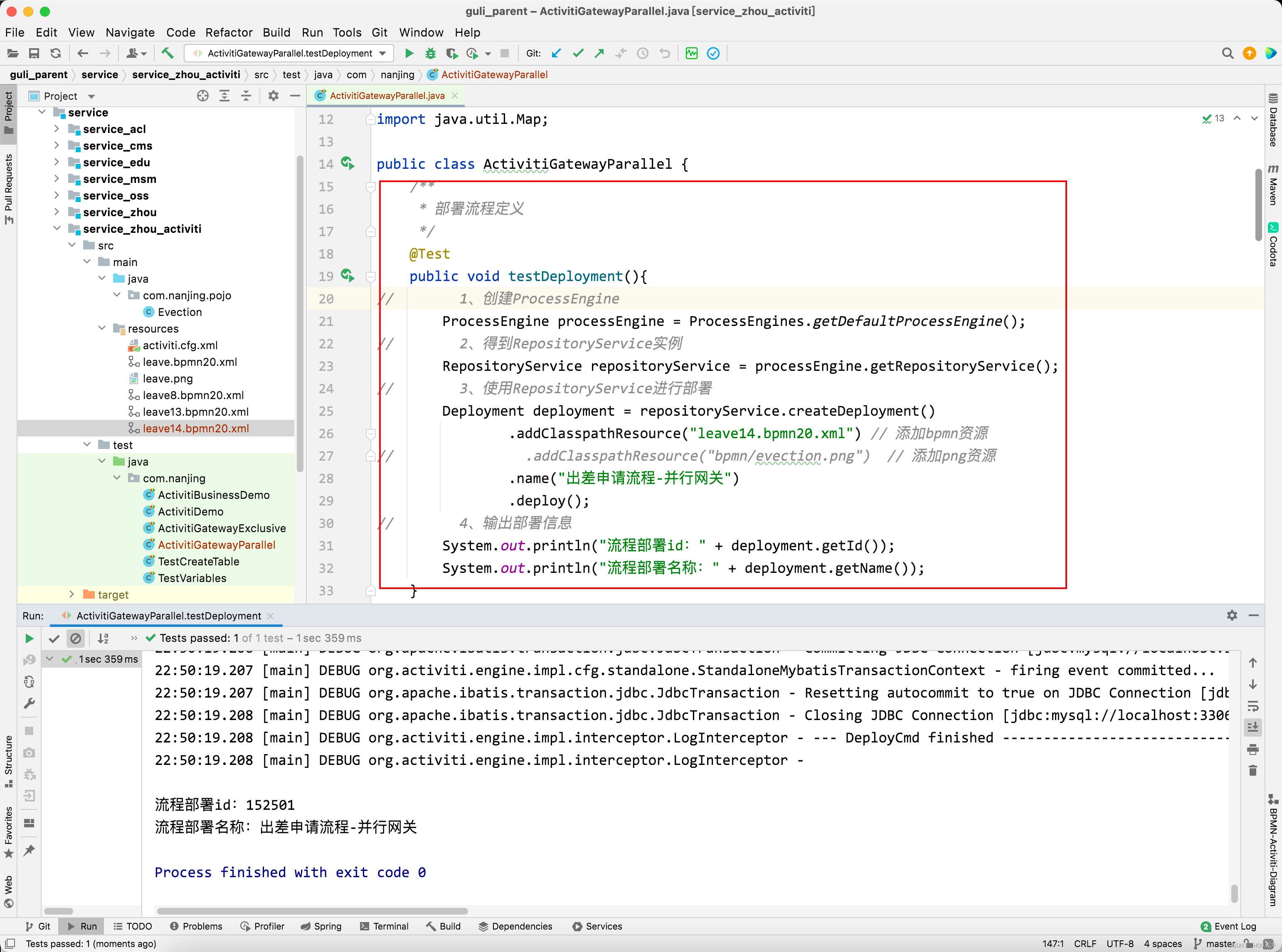Viewport: 1282px width, 952px height.
Task: Toggle Show Passed tests checkmark
Action: point(54,639)
